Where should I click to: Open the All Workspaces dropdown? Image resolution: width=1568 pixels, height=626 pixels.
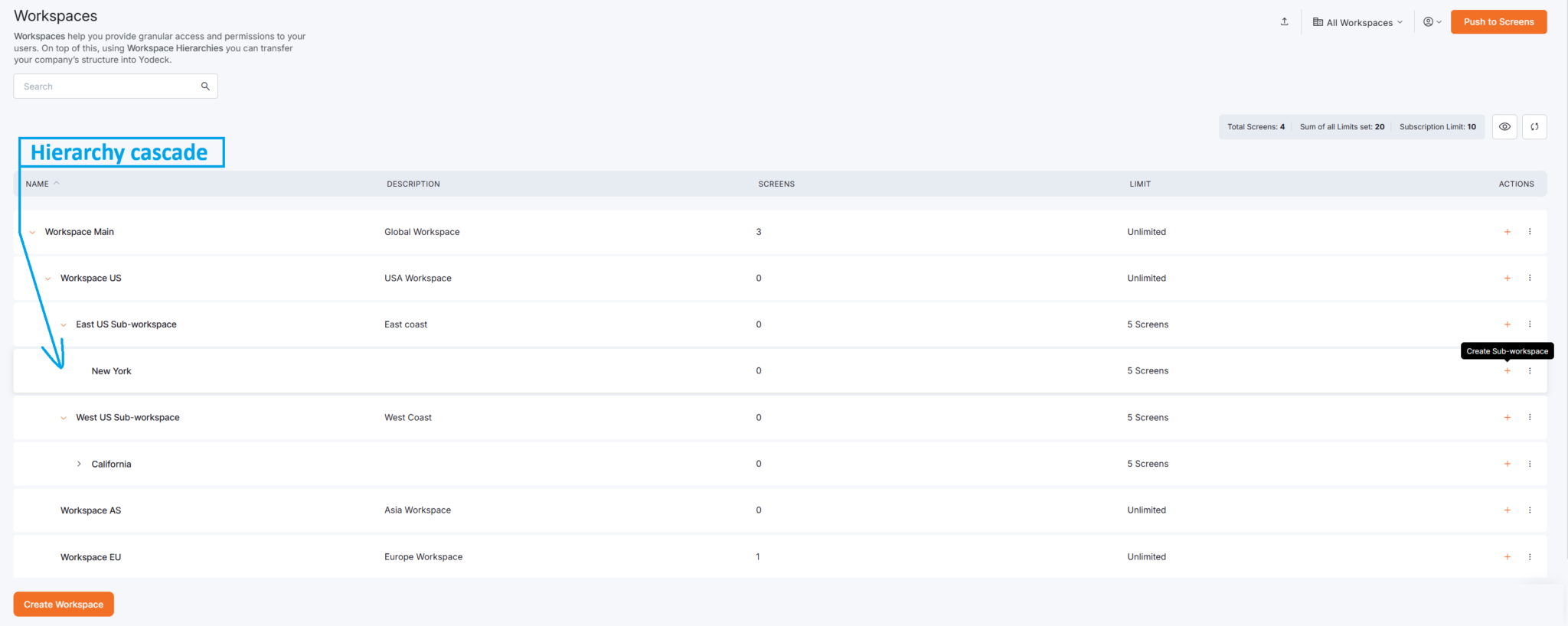pos(1357,22)
